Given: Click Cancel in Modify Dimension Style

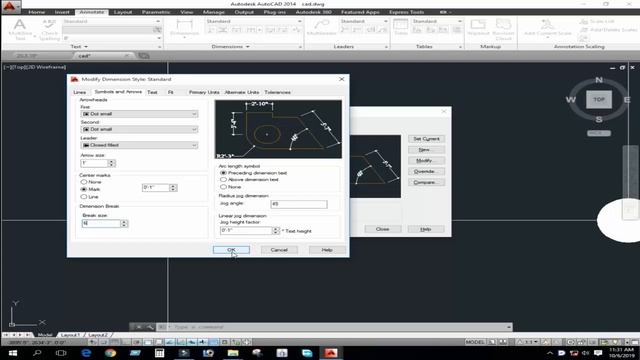Looking at the screenshot, I should [279, 250].
